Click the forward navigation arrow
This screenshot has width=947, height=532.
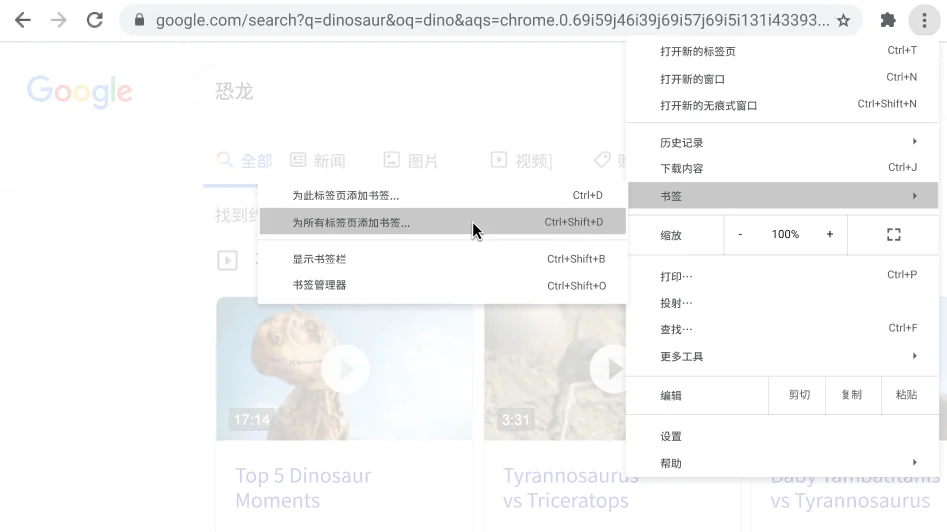59,20
